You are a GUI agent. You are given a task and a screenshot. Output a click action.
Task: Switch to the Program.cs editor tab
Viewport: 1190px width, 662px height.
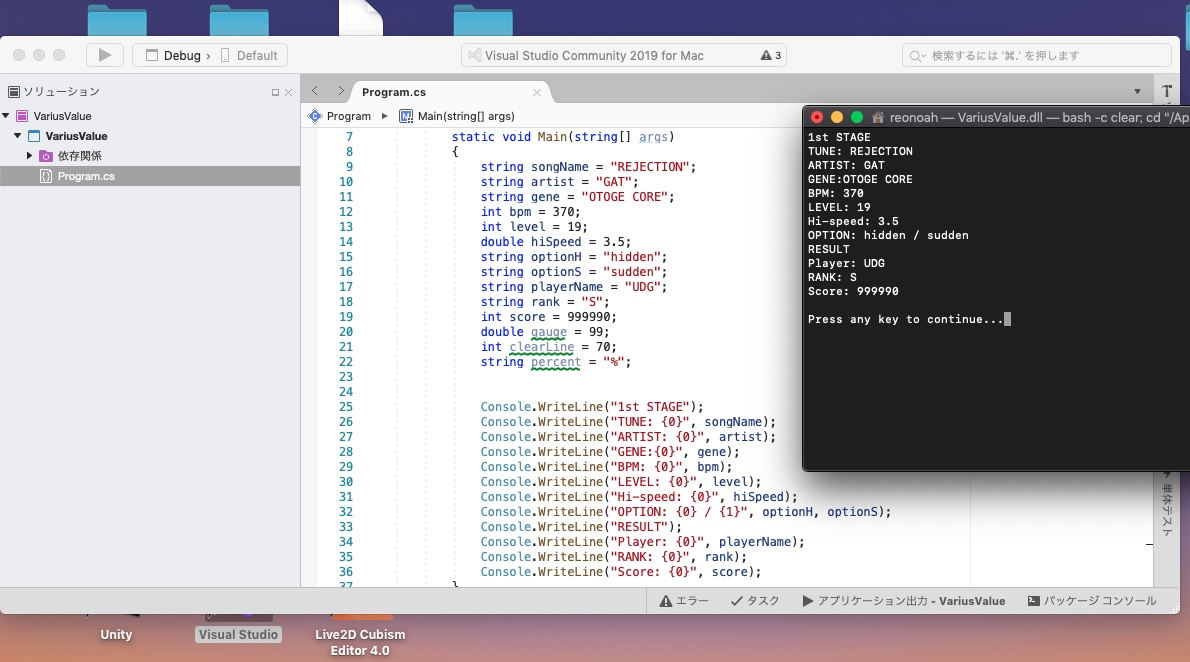pos(394,92)
